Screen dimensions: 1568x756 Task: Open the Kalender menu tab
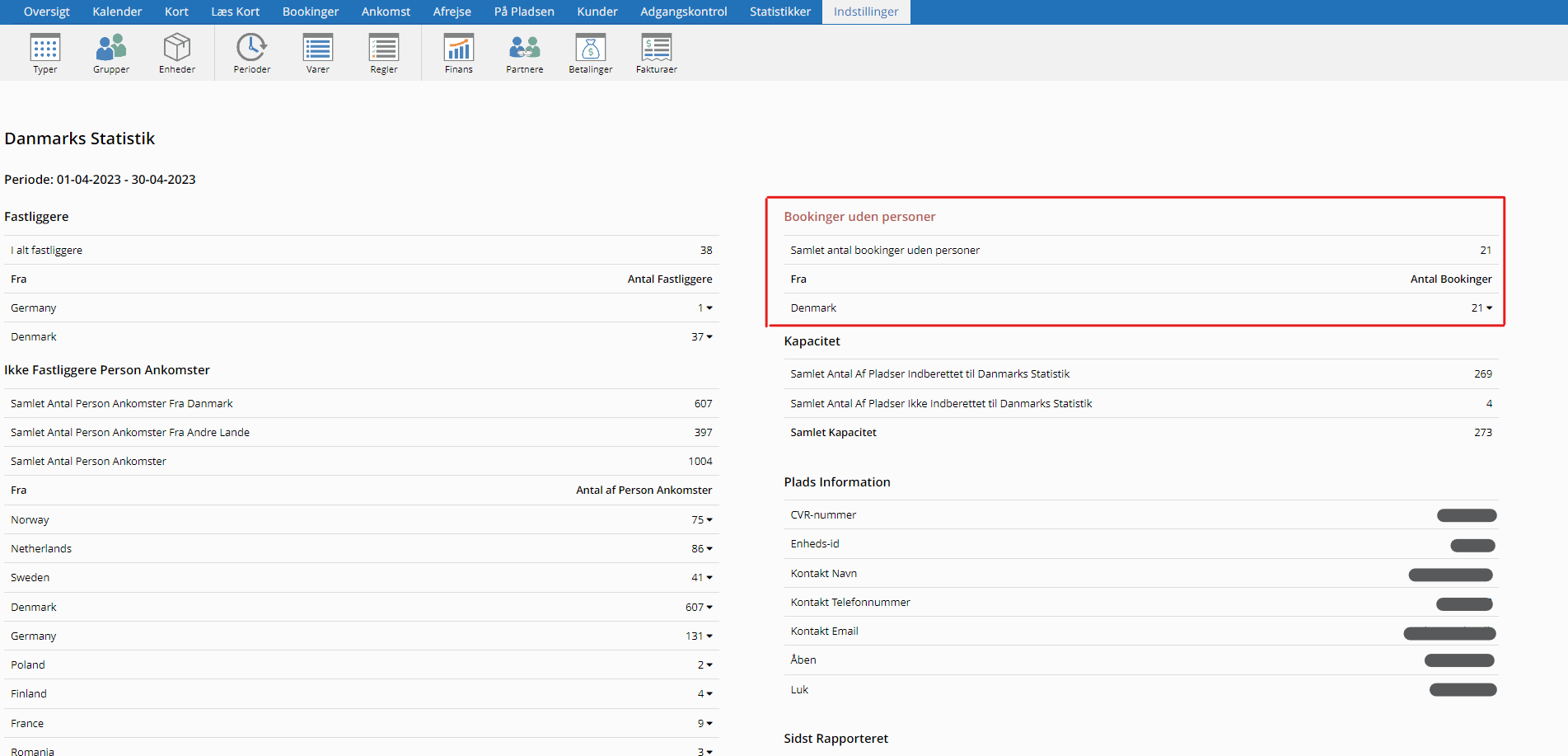(117, 12)
